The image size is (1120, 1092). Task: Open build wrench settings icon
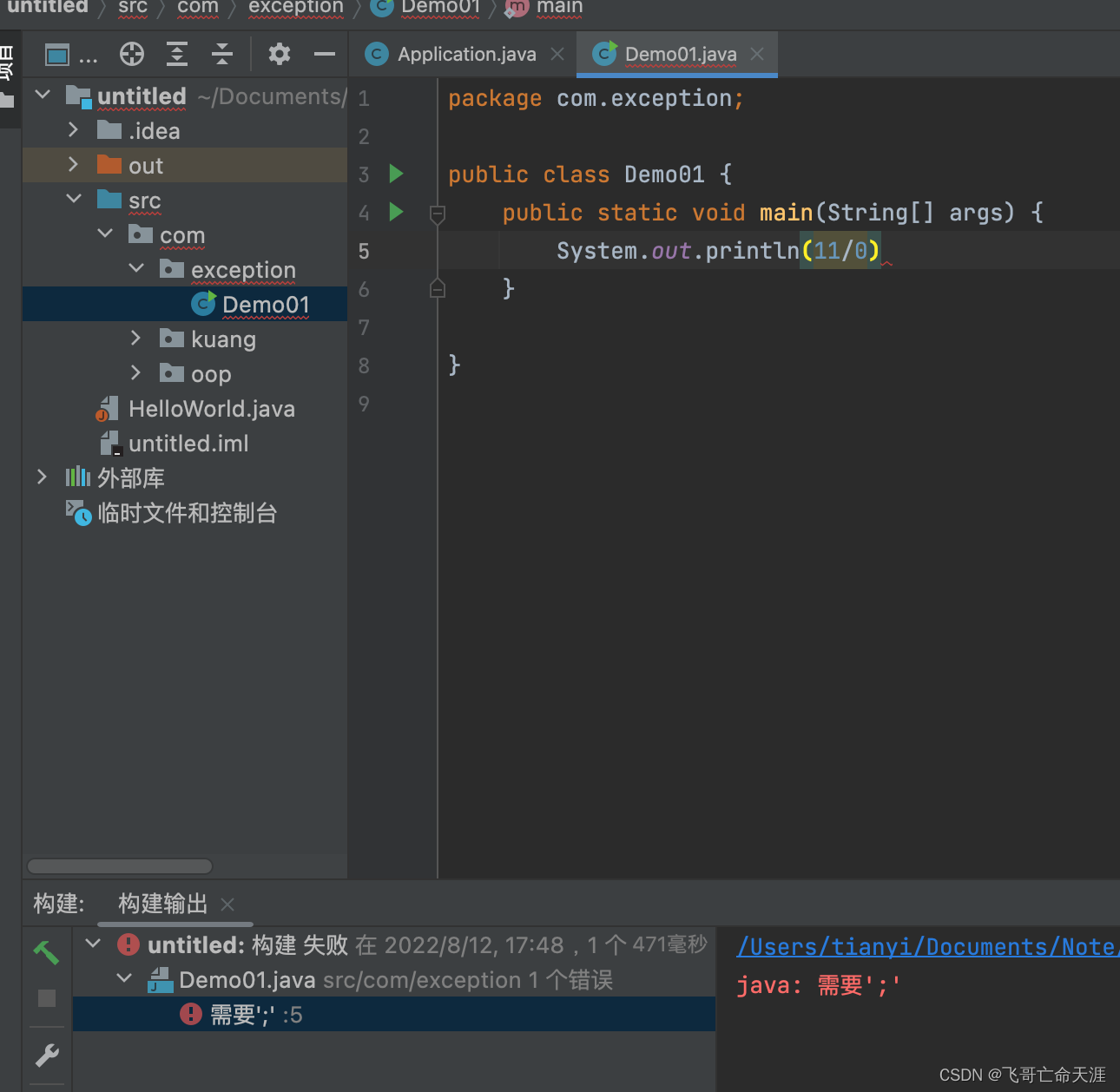47,1055
